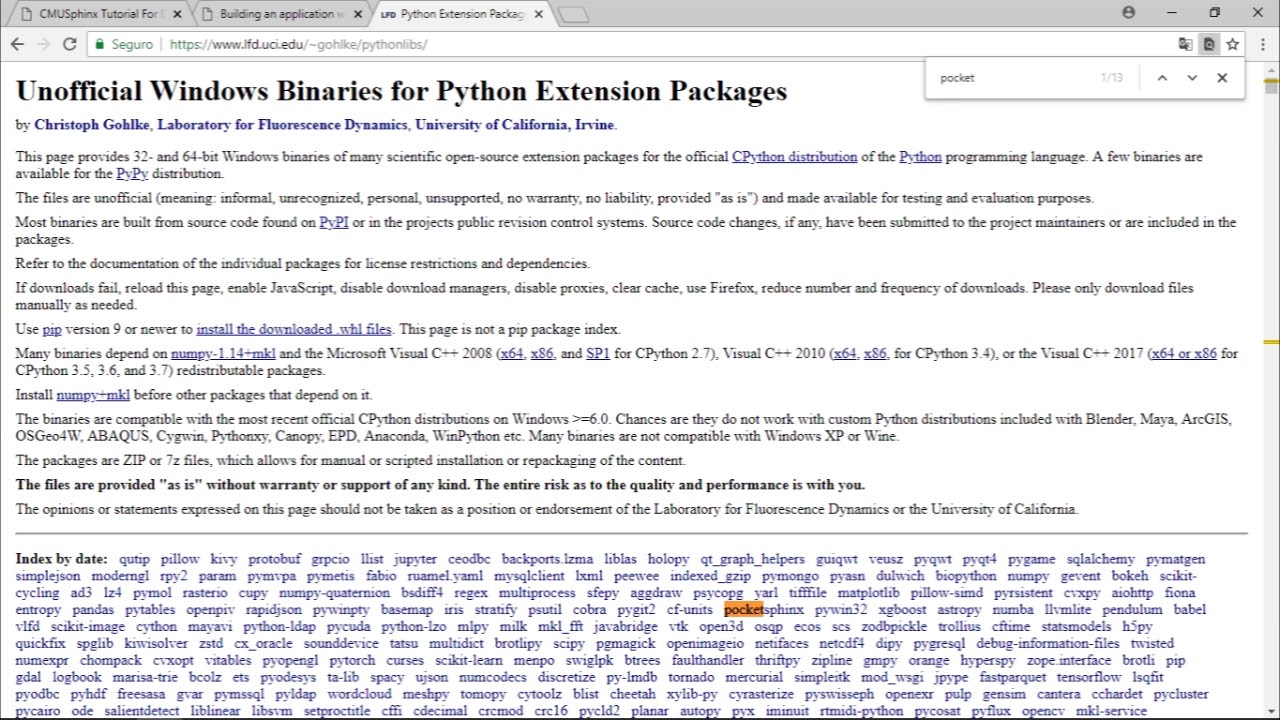Go back to the previous page
Viewport: 1280px width, 720px height.
click(17, 44)
